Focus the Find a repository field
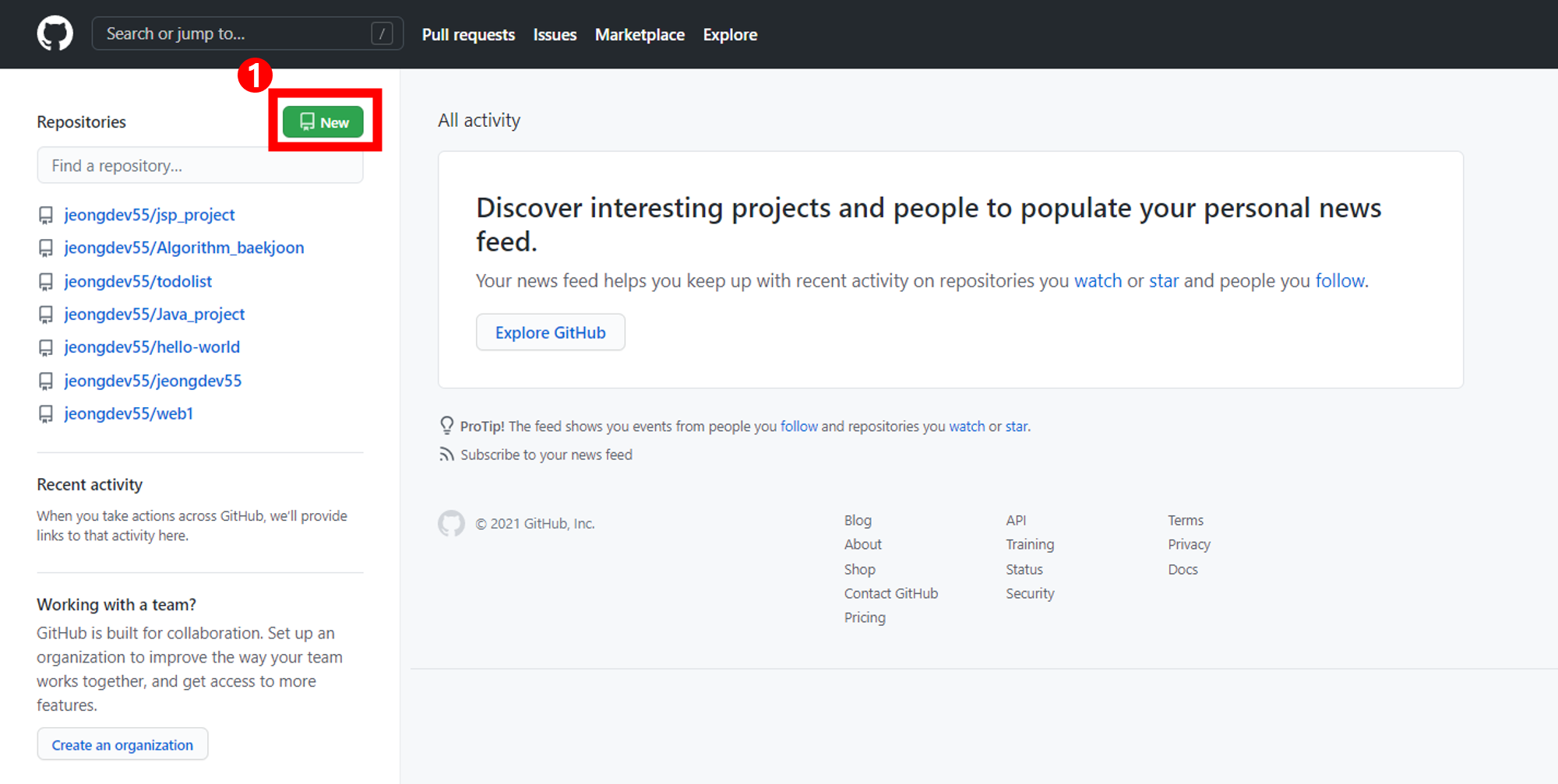The width and height of the screenshot is (1558, 784). tap(200, 166)
